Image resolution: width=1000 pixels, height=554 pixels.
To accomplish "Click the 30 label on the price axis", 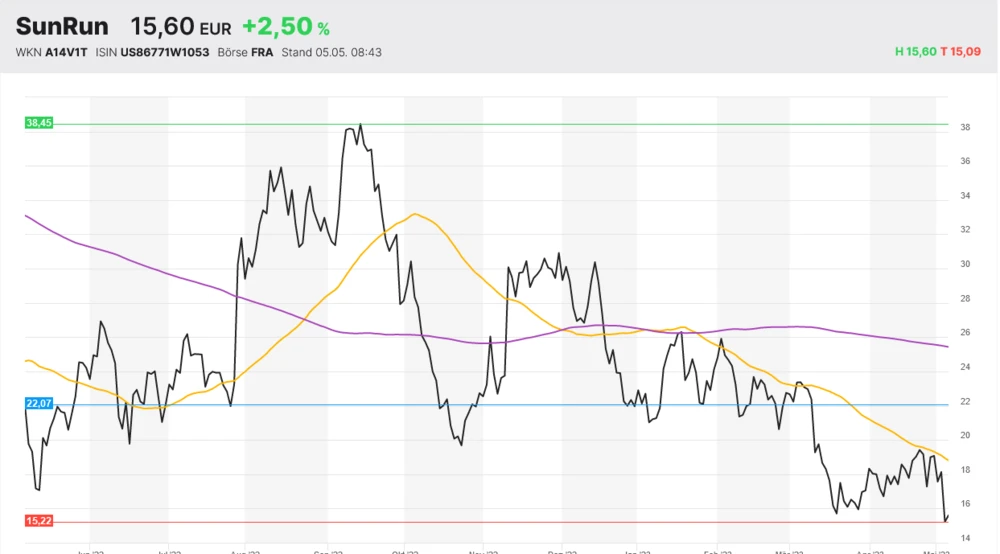I will (x=966, y=265).
